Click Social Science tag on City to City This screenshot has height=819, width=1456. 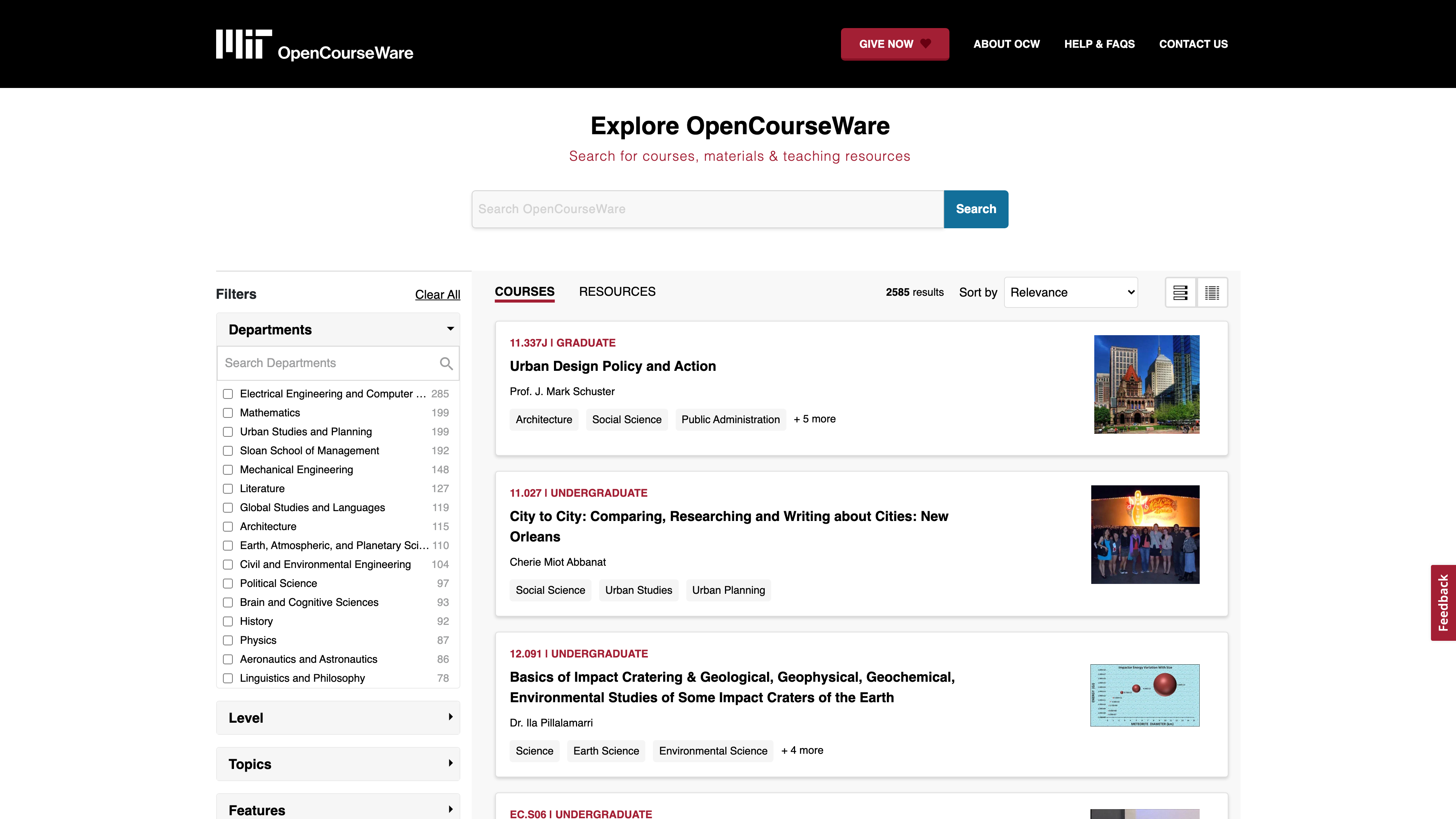551,590
